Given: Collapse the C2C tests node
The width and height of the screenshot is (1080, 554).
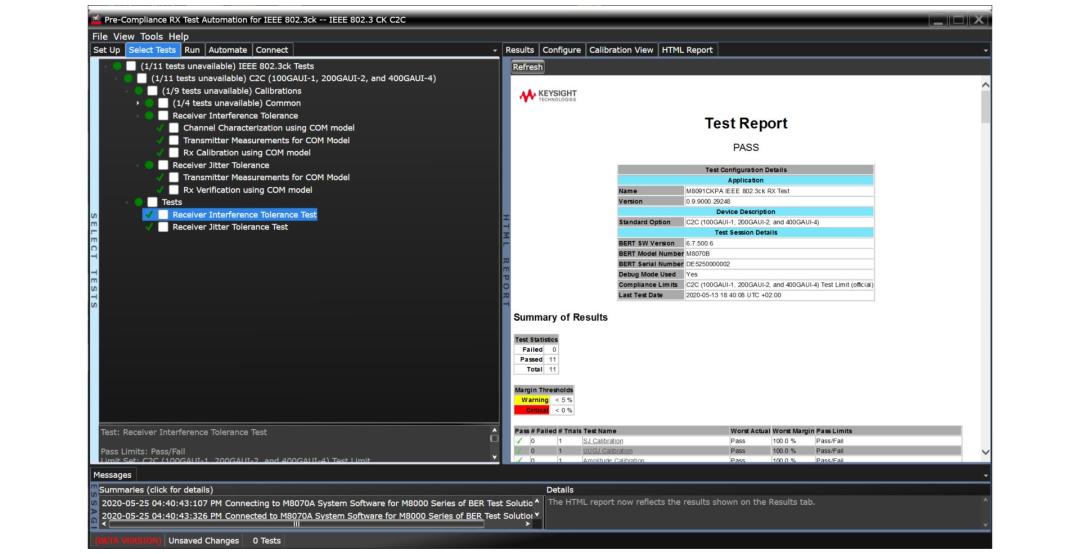Looking at the screenshot, I should pyautogui.click(x=116, y=79).
